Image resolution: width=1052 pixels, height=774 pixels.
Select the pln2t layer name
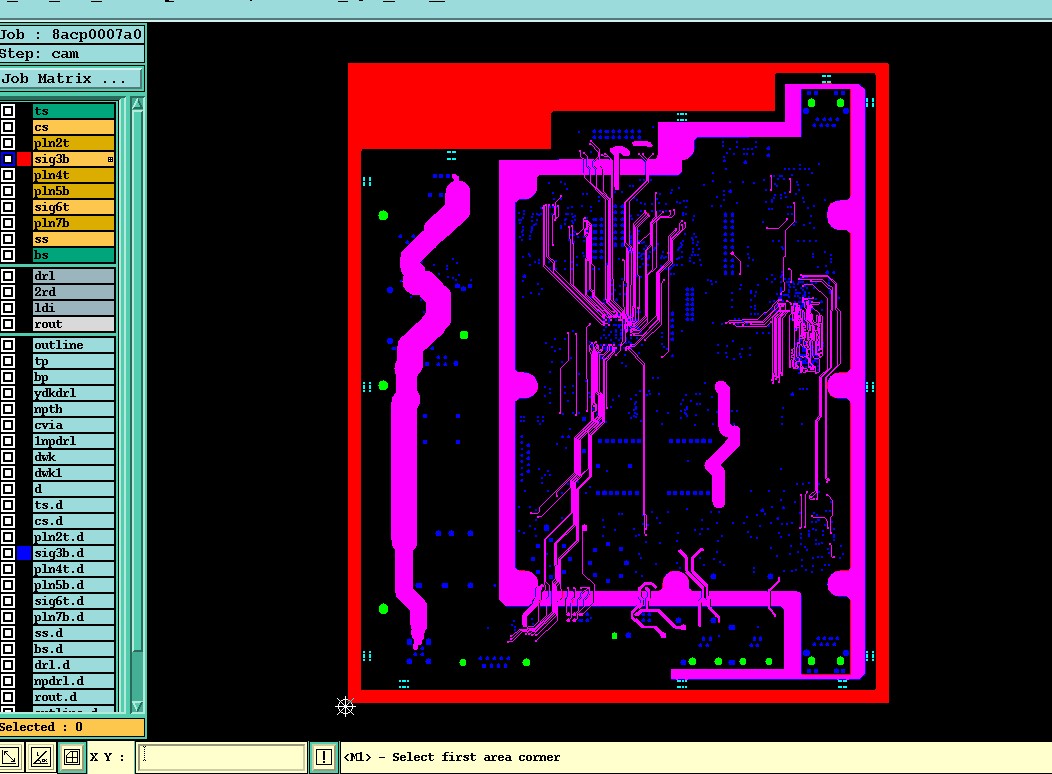tap(74, 143)
